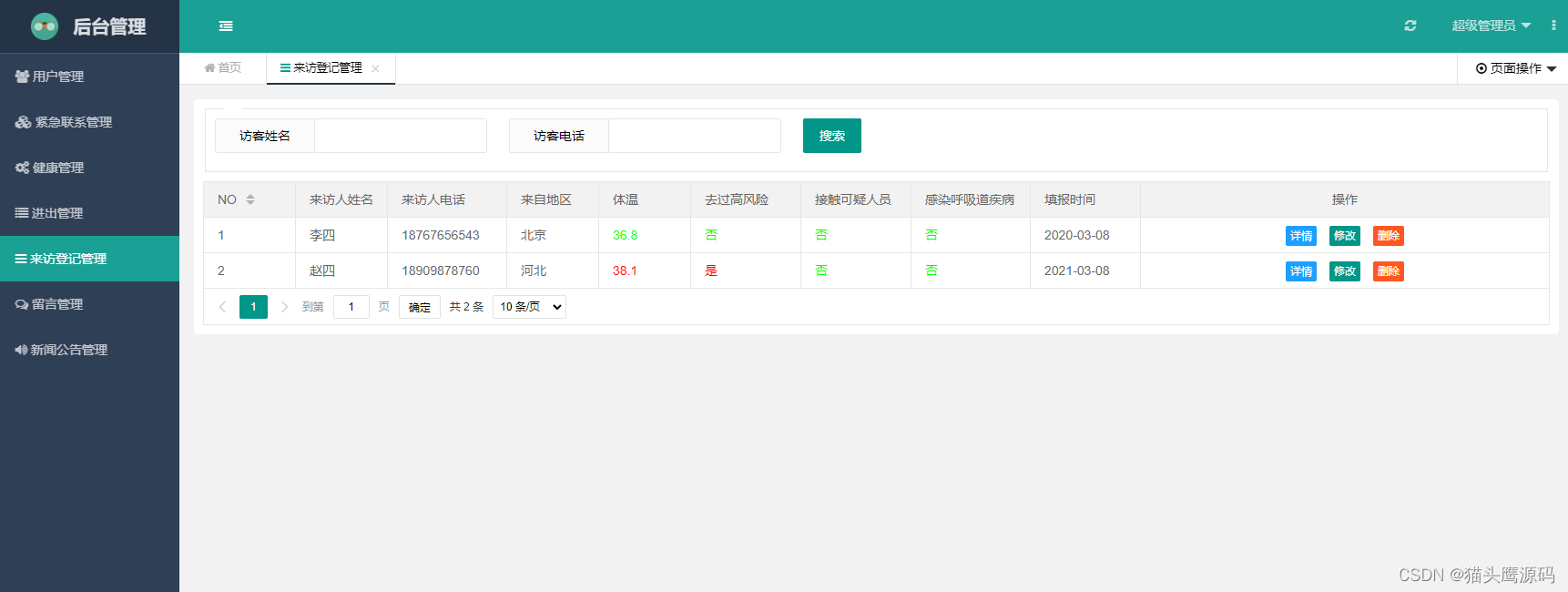Click the 后台管理 title
Screen dimensions: 1568x592
click(109, 26)
